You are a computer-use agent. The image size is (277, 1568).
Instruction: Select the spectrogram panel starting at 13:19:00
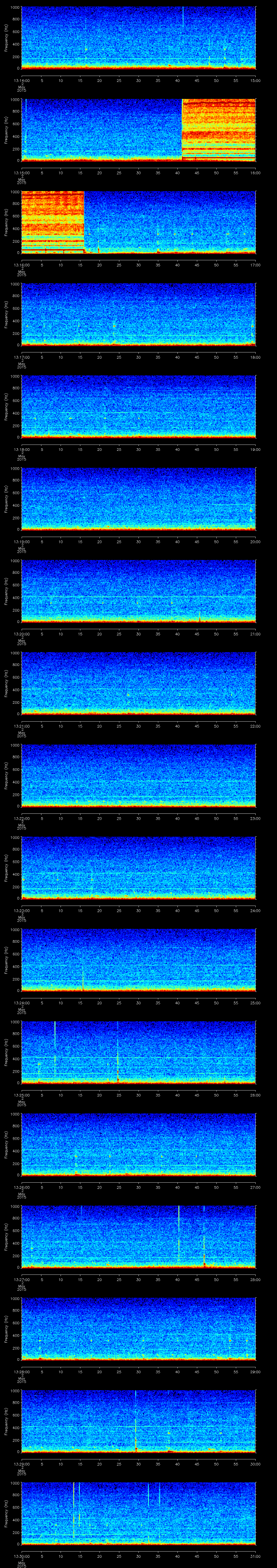pos(139,499)
